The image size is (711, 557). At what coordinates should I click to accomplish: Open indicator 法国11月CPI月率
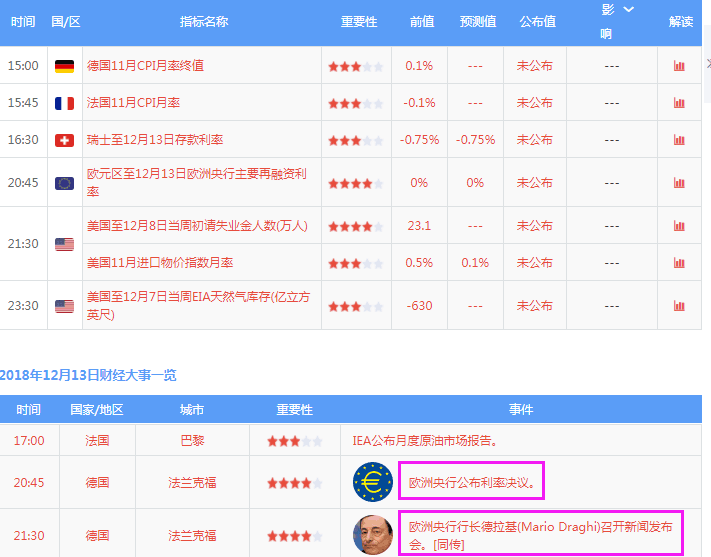(x=133, y=103)
